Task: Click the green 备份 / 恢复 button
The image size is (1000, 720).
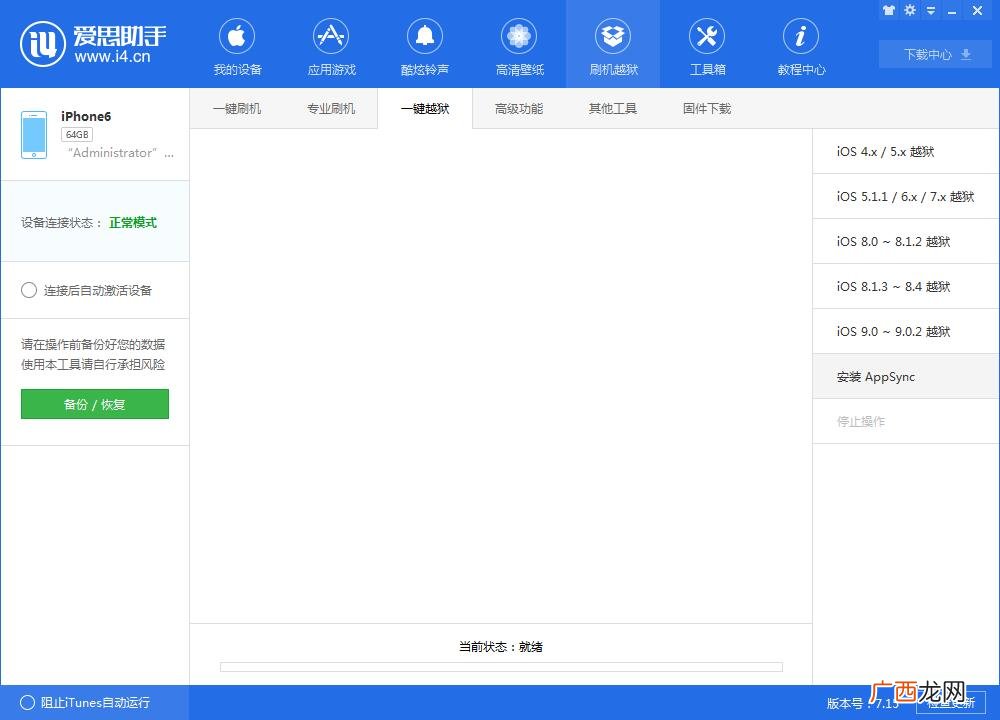Action: click(x=95, y=404)
